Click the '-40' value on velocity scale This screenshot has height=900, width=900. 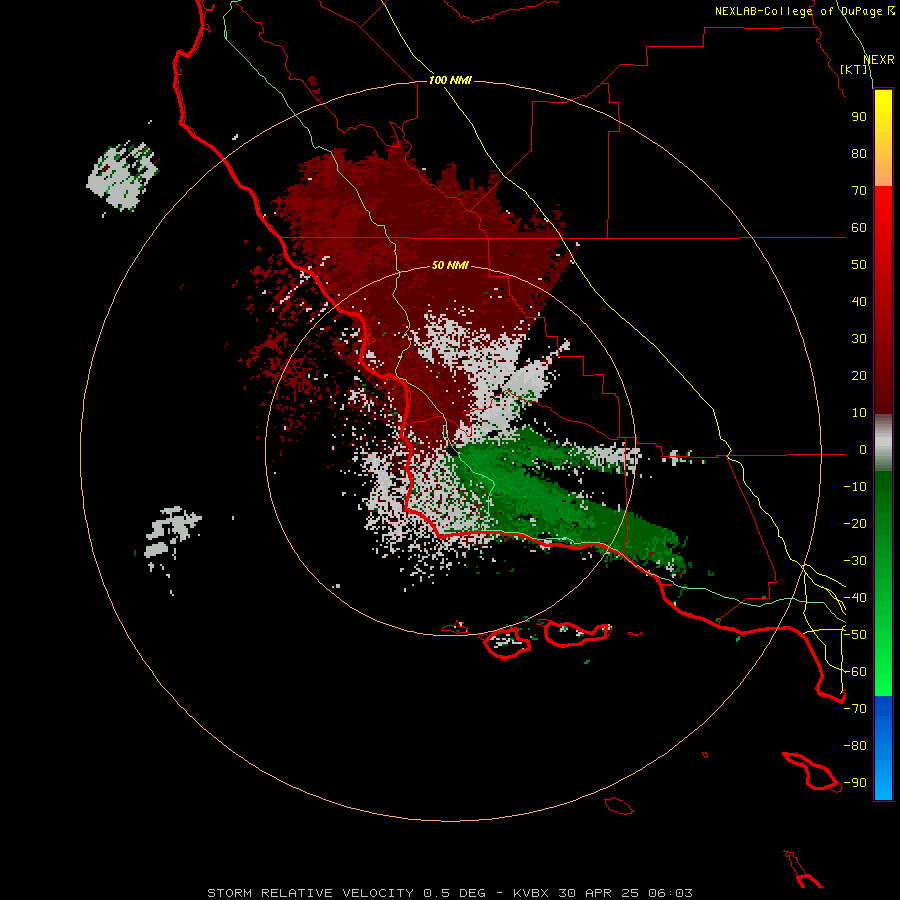click(x=855, y=598)
